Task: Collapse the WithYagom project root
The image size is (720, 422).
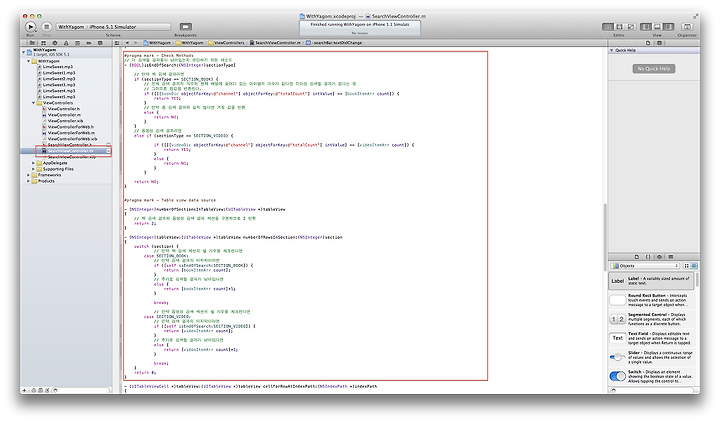Action: pyautogui.click(x=23, y=52)
